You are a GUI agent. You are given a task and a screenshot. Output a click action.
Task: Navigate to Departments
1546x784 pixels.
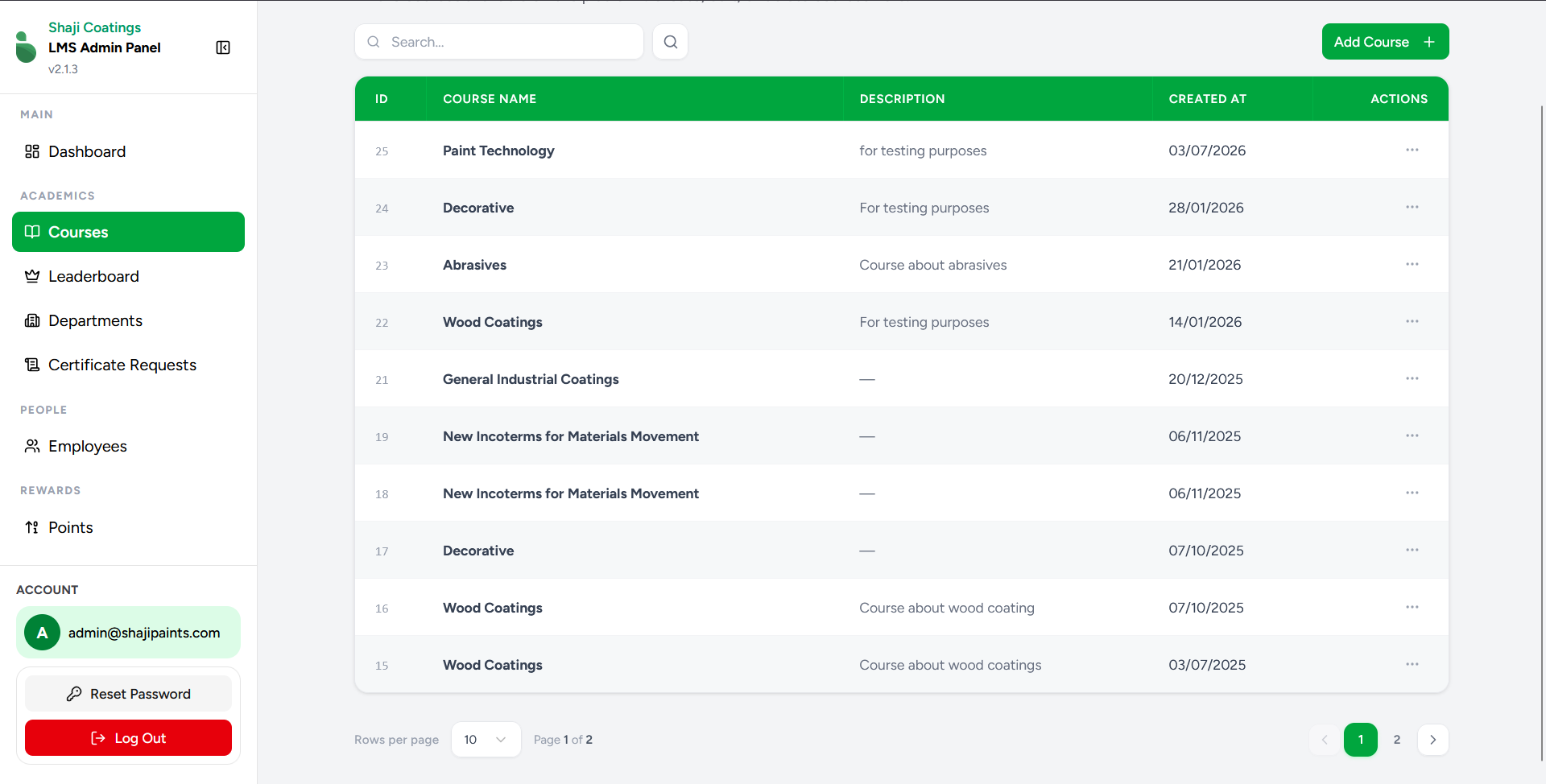pos(128,320)
